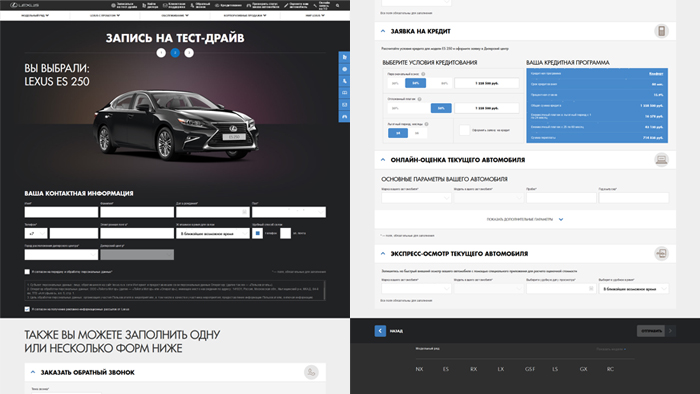The width and height of the screenshot is (700, 394).
Task: Click the calculator icon beside Заявка на кредит
Action: click(x=661, y=31)
